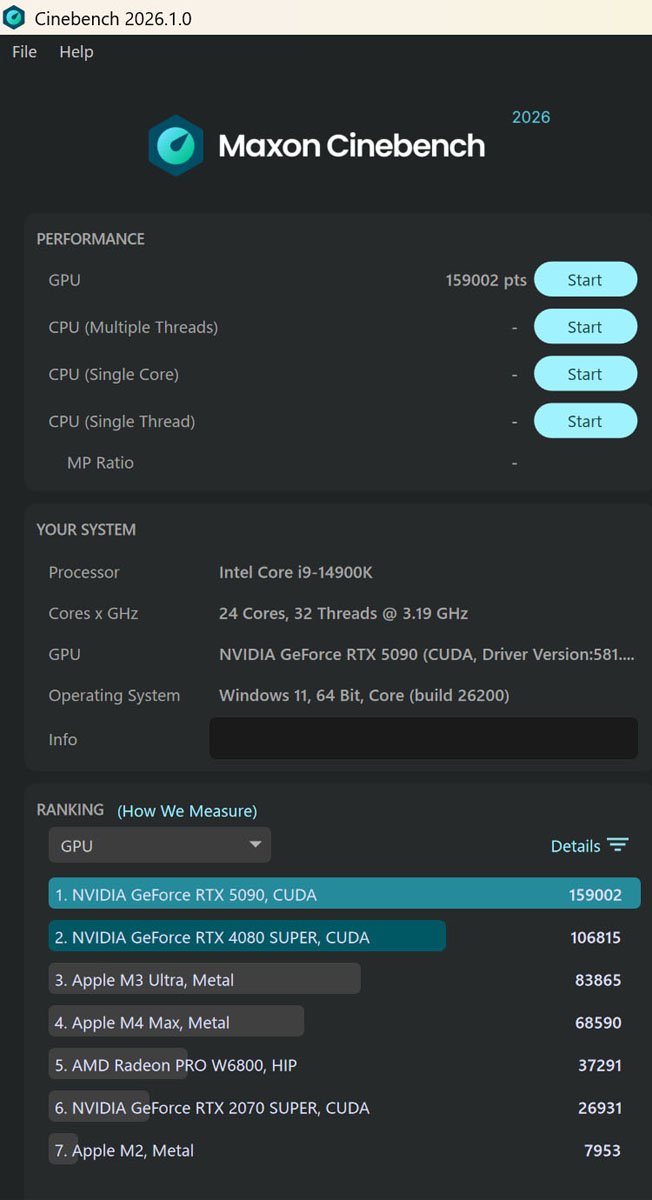Expand the GPU ranking category dropdown
This screenshot has width=652, height=1200.
pyautogui.click(x=160, y=846)
